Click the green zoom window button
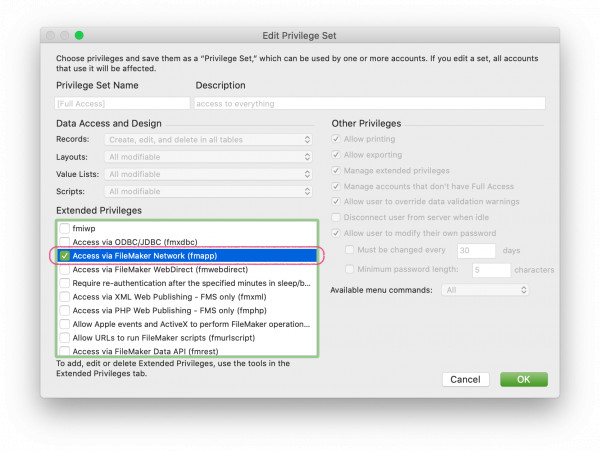600x451 pixels. [x=79, y=36]
